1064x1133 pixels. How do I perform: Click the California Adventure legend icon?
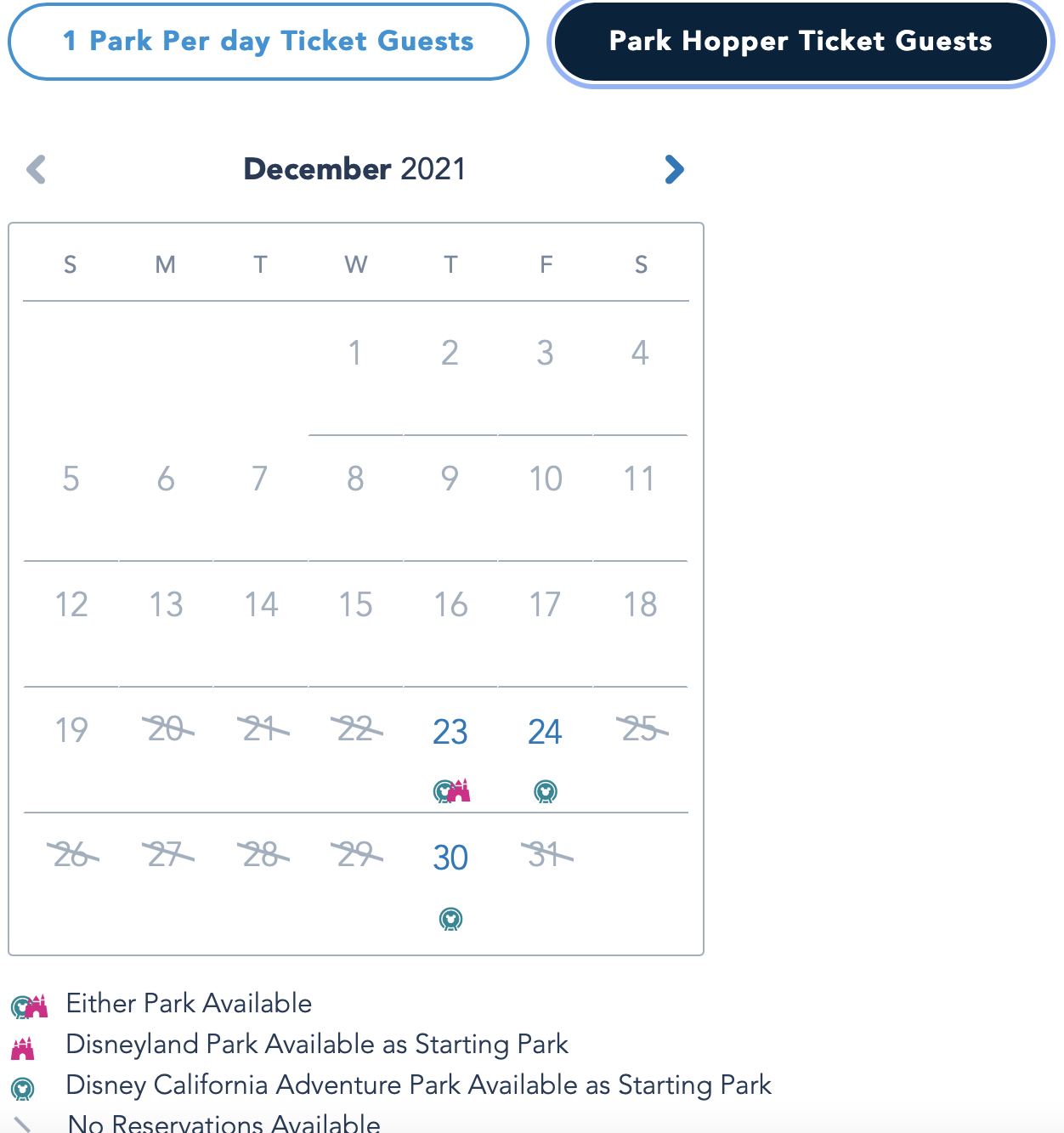pyautogui.click(x=23, y=1089)
